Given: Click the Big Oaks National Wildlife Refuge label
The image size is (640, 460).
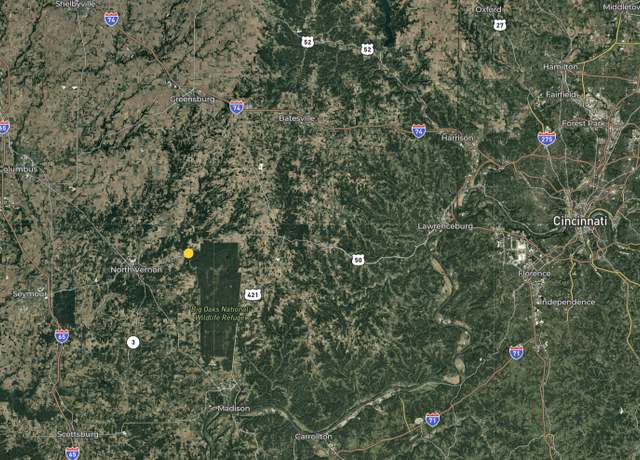Looking at the screenshot, I should coord(220,313).
